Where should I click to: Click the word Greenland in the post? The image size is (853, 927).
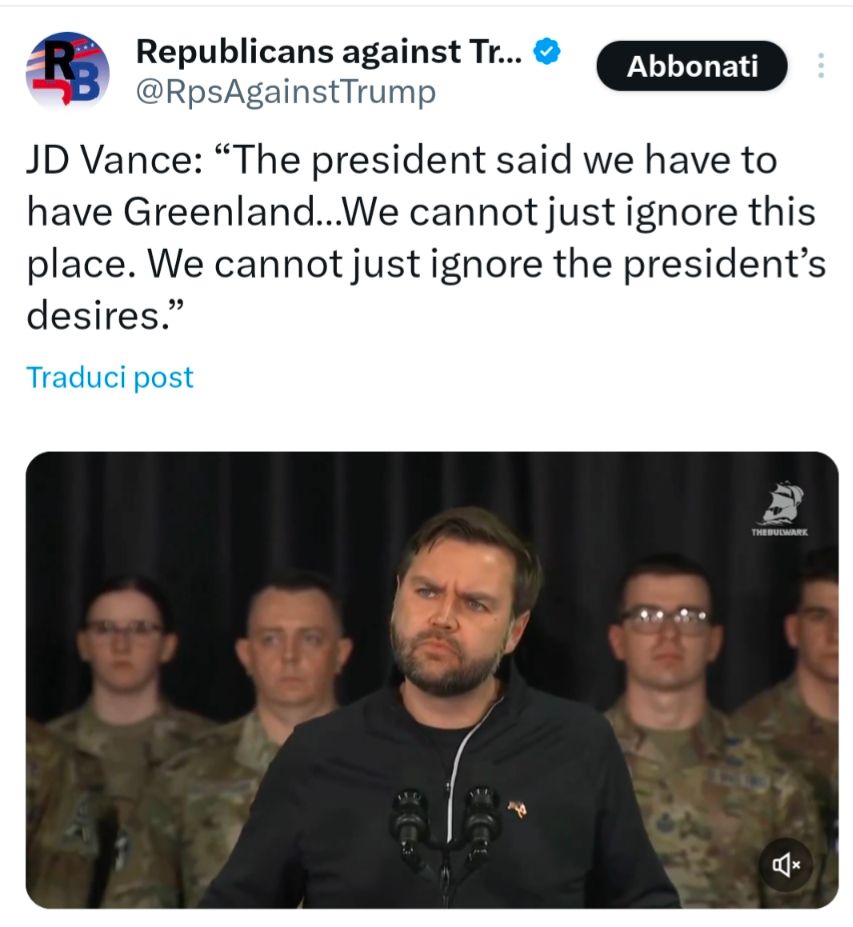click(219, 212)
